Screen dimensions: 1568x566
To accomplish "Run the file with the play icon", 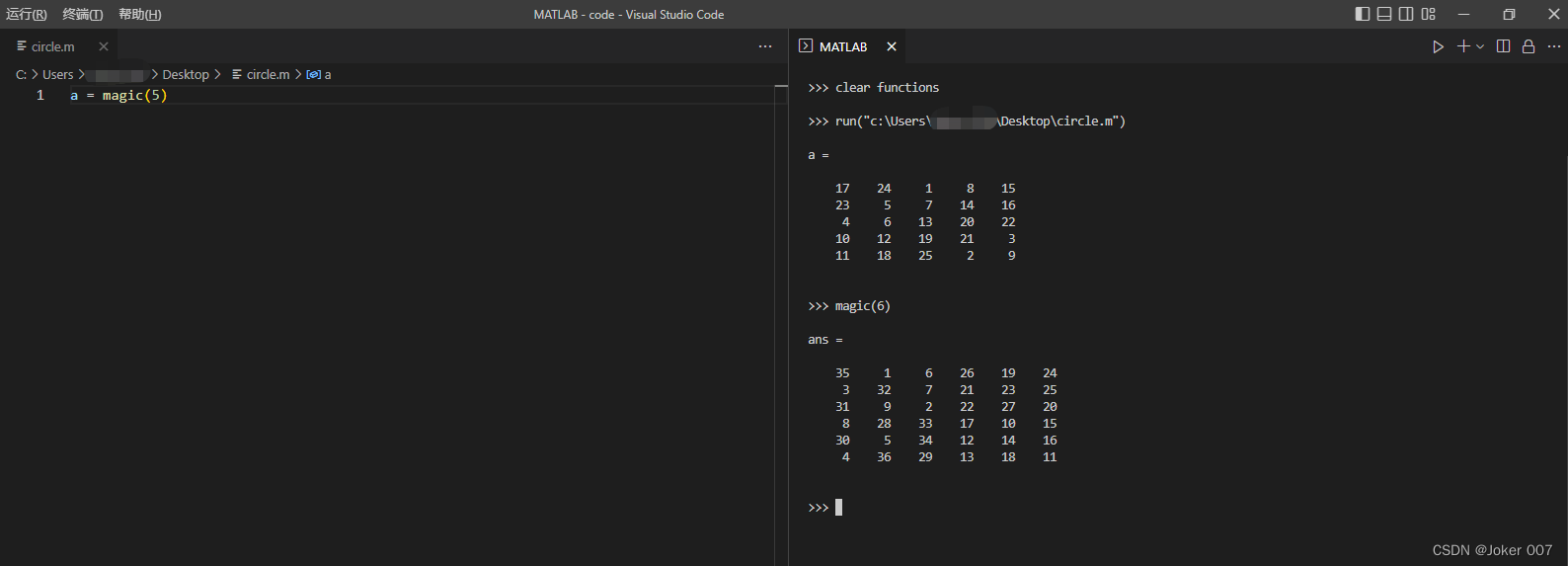I will (1438, 46).
